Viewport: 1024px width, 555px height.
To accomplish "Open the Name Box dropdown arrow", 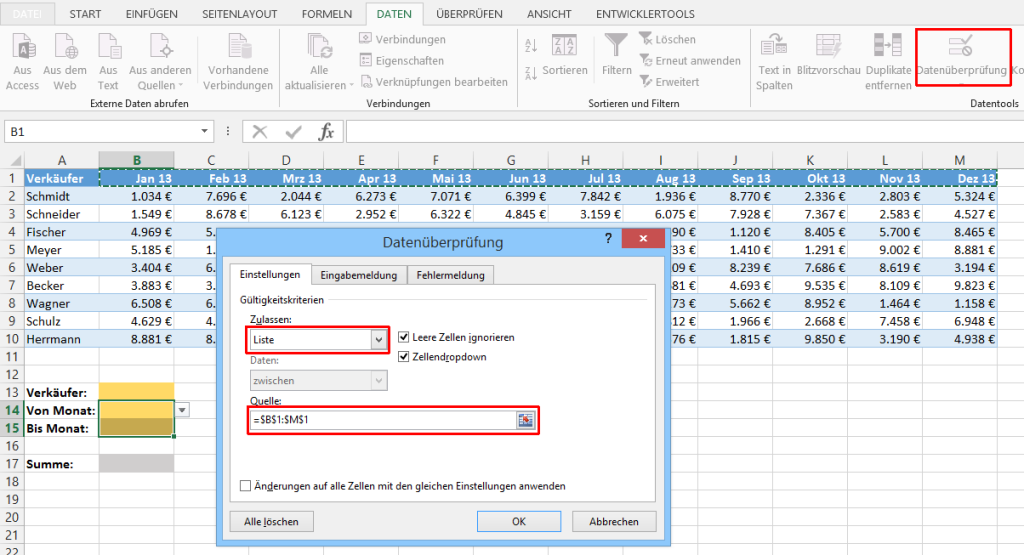I will (204, 131).
